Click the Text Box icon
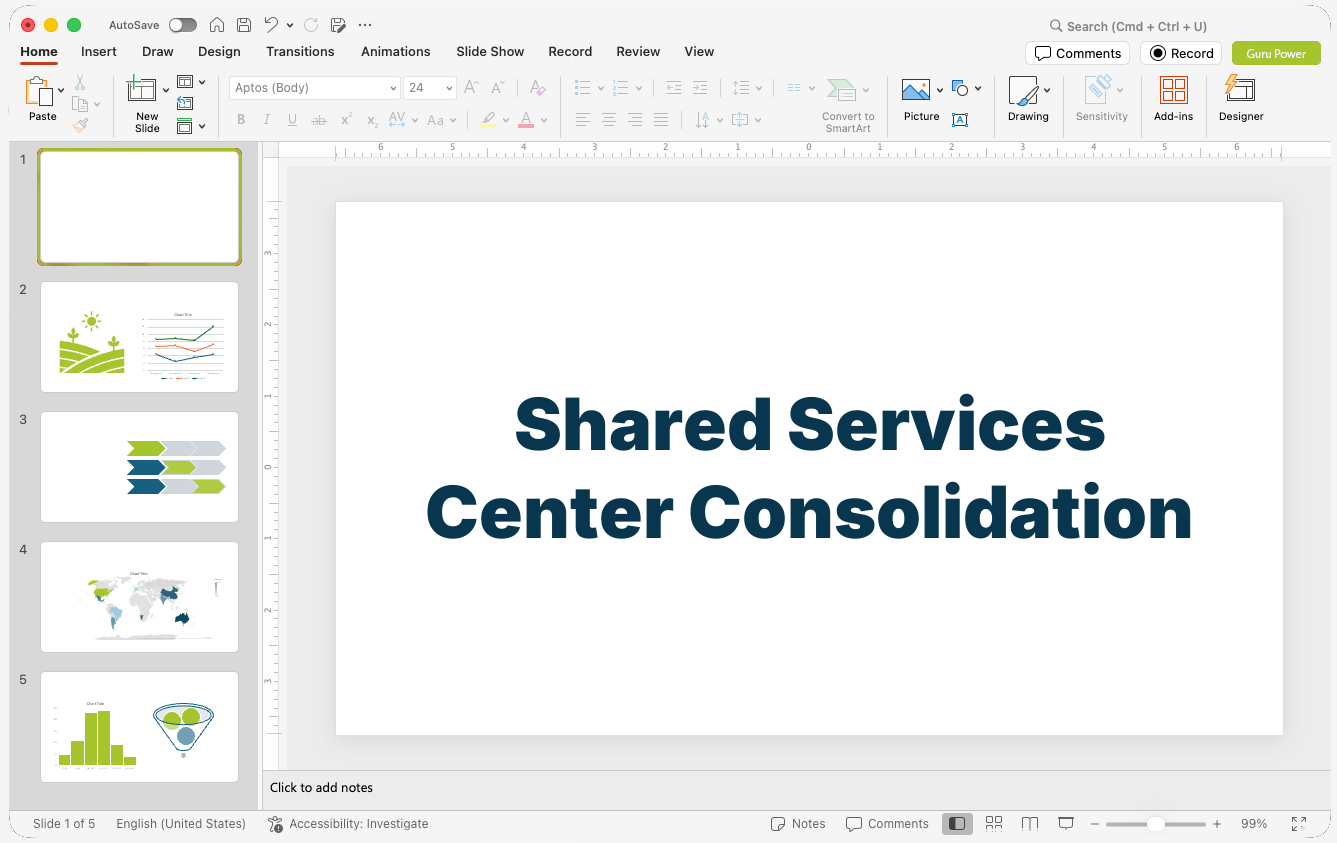The width and height of the screenshot is (1337, 843). pyautogui.click(x=960, y=120)
